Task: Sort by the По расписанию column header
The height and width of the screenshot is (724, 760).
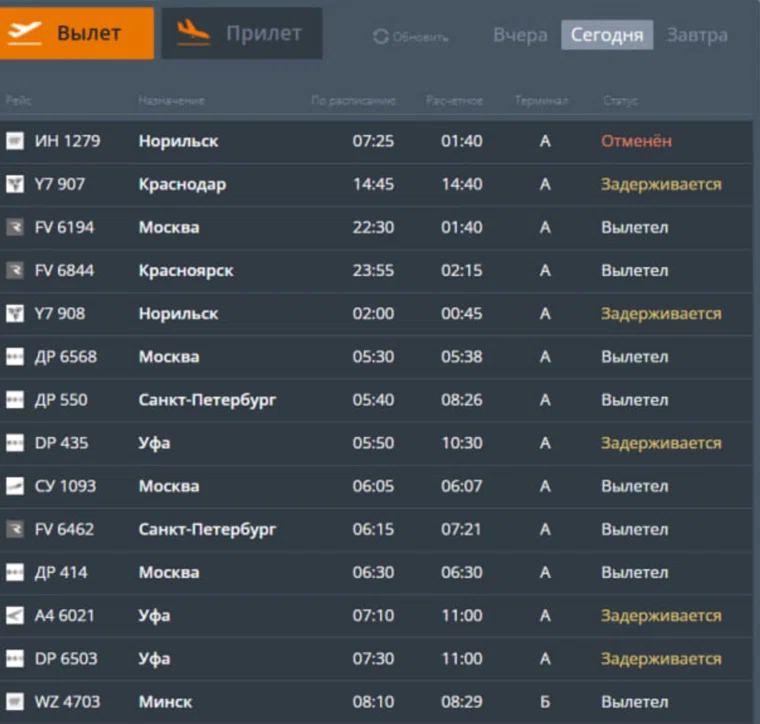Action: 353,101
